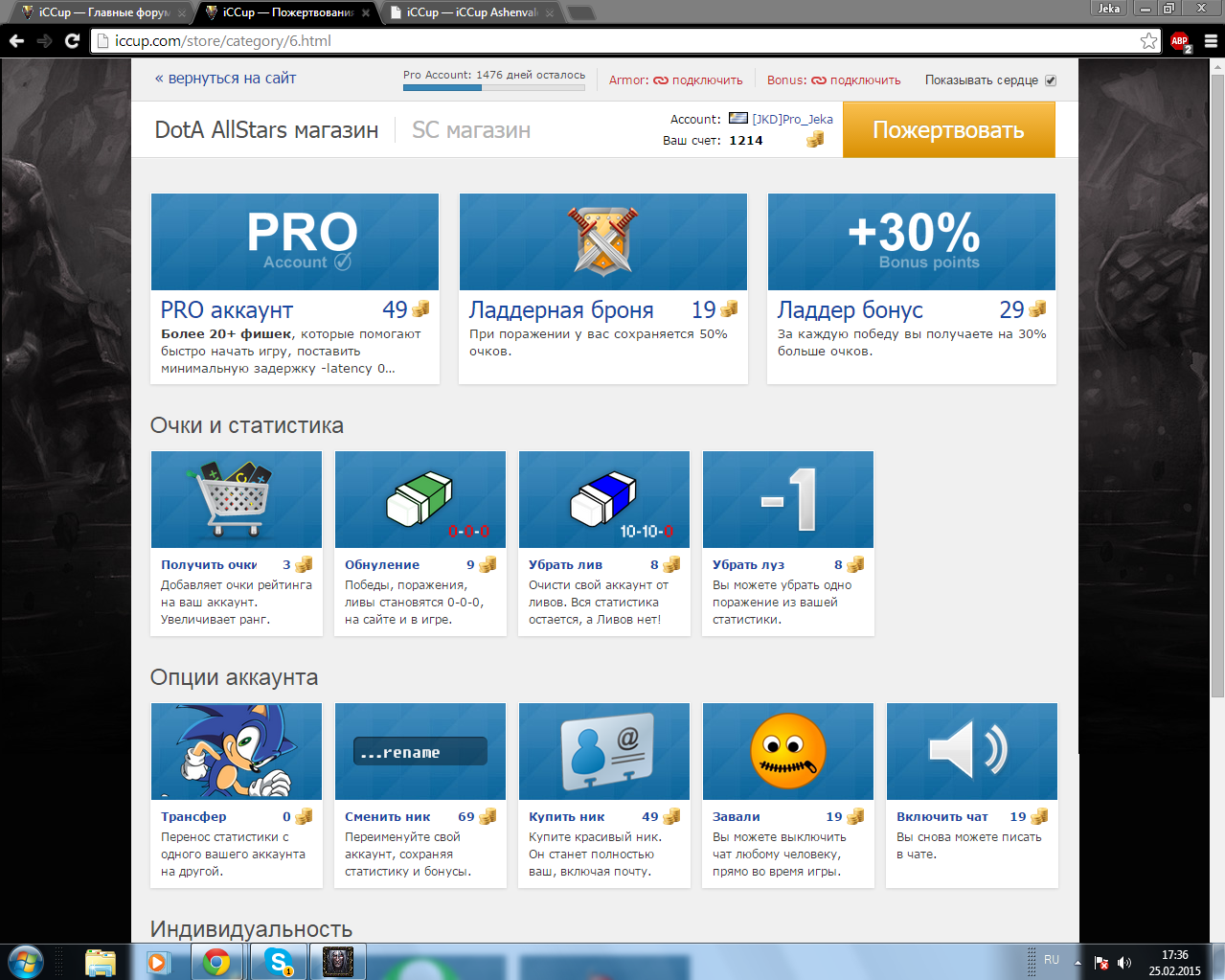Open the 'Убрать лив' item link
The width and height of the screenshot is (1225, 980).
click(x=565, y=565)
